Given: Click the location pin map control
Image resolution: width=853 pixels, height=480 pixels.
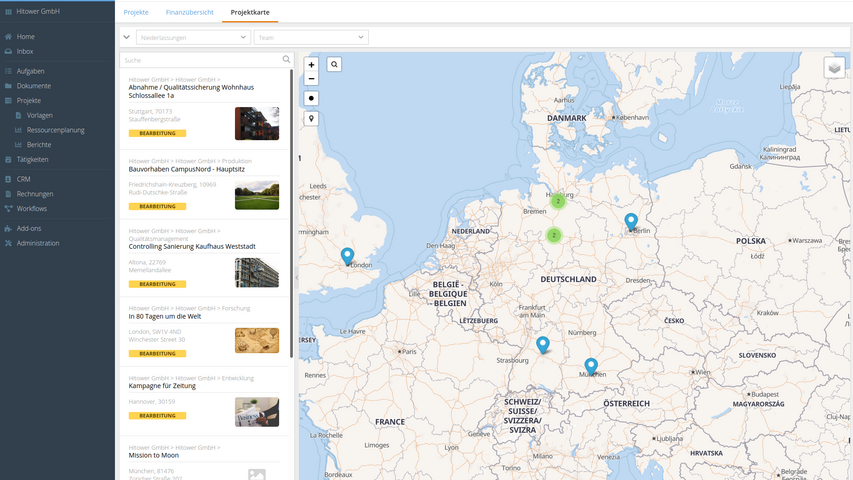Looking at the screenshot, I should click(x=311, y=119).
